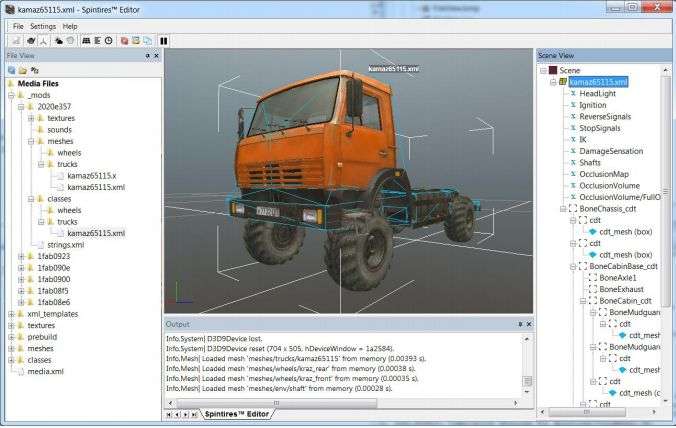Click the folder icon in File View toolbar

[23, 70]
